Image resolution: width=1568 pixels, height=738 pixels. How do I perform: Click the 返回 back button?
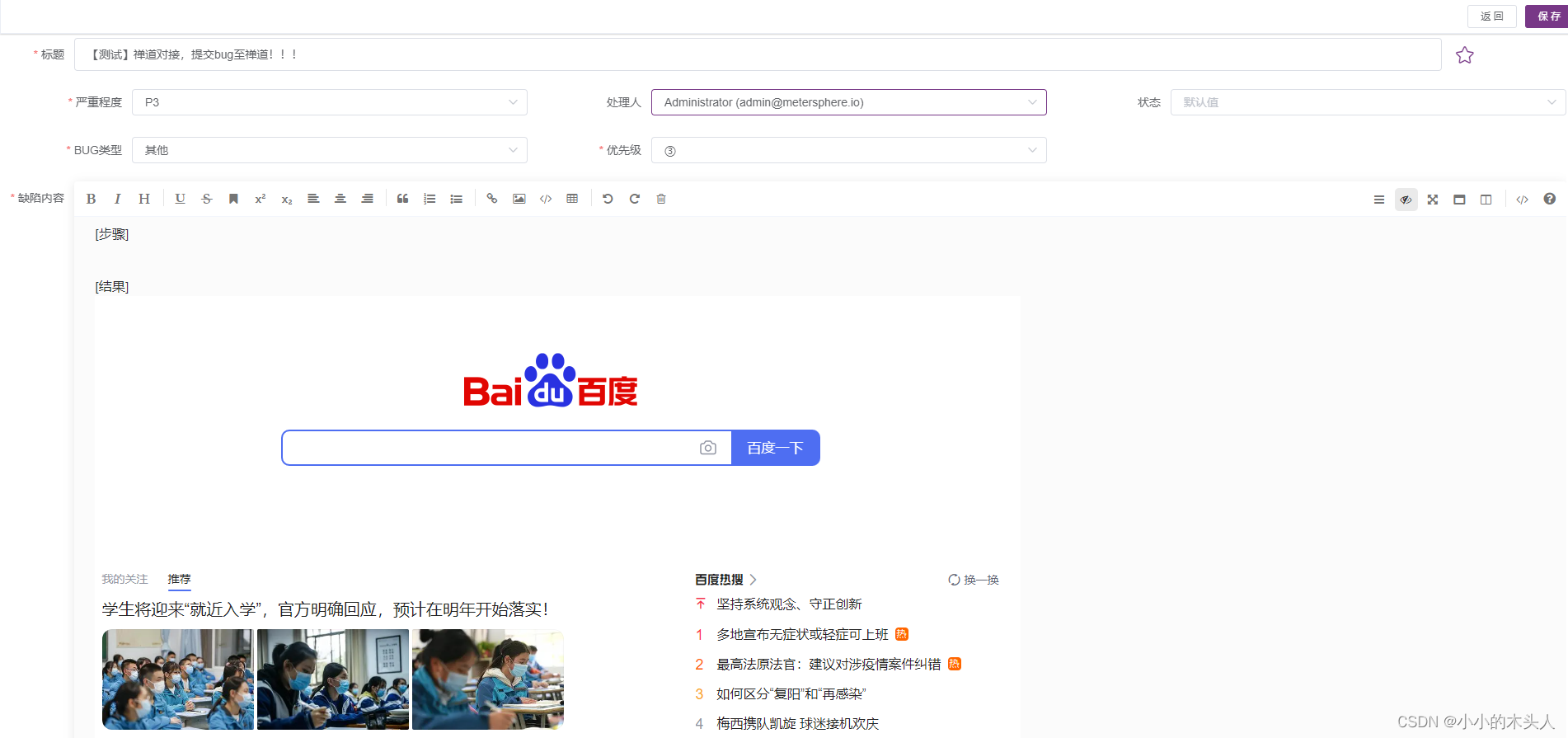point(1492,16)
